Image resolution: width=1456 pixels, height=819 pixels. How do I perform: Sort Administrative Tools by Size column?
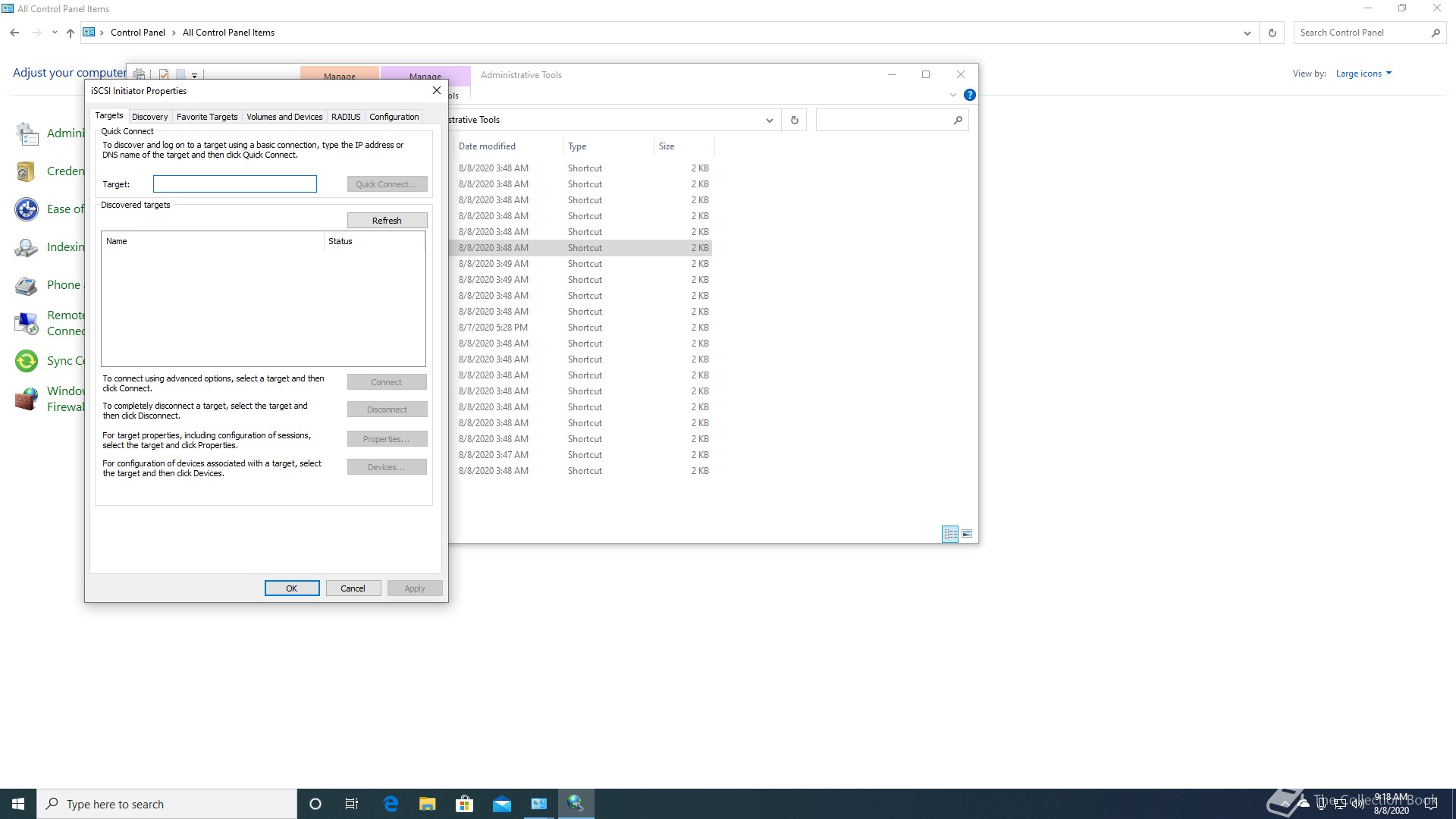683,146
